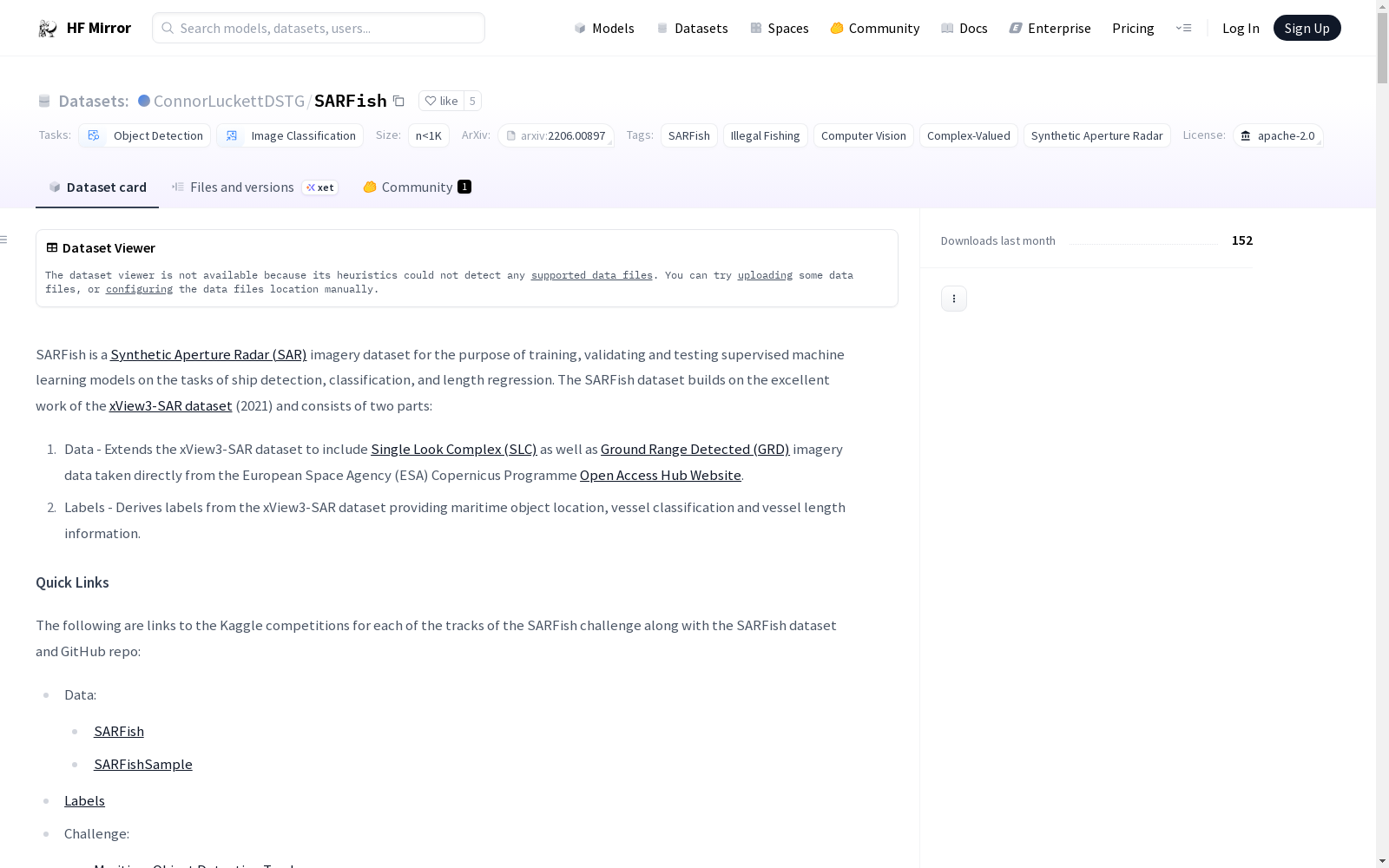Focus the search models and datasets field
This screenshot has width=1389, height=868.
(x=319, y=28)
